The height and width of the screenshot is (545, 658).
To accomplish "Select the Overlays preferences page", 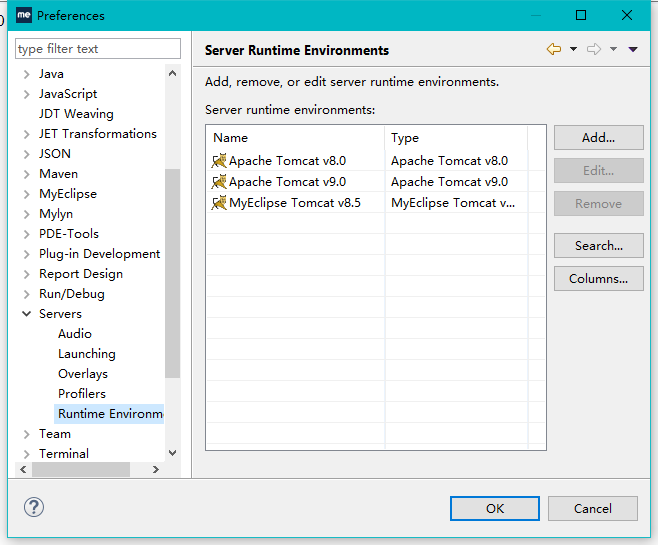I will coord(83,373).
